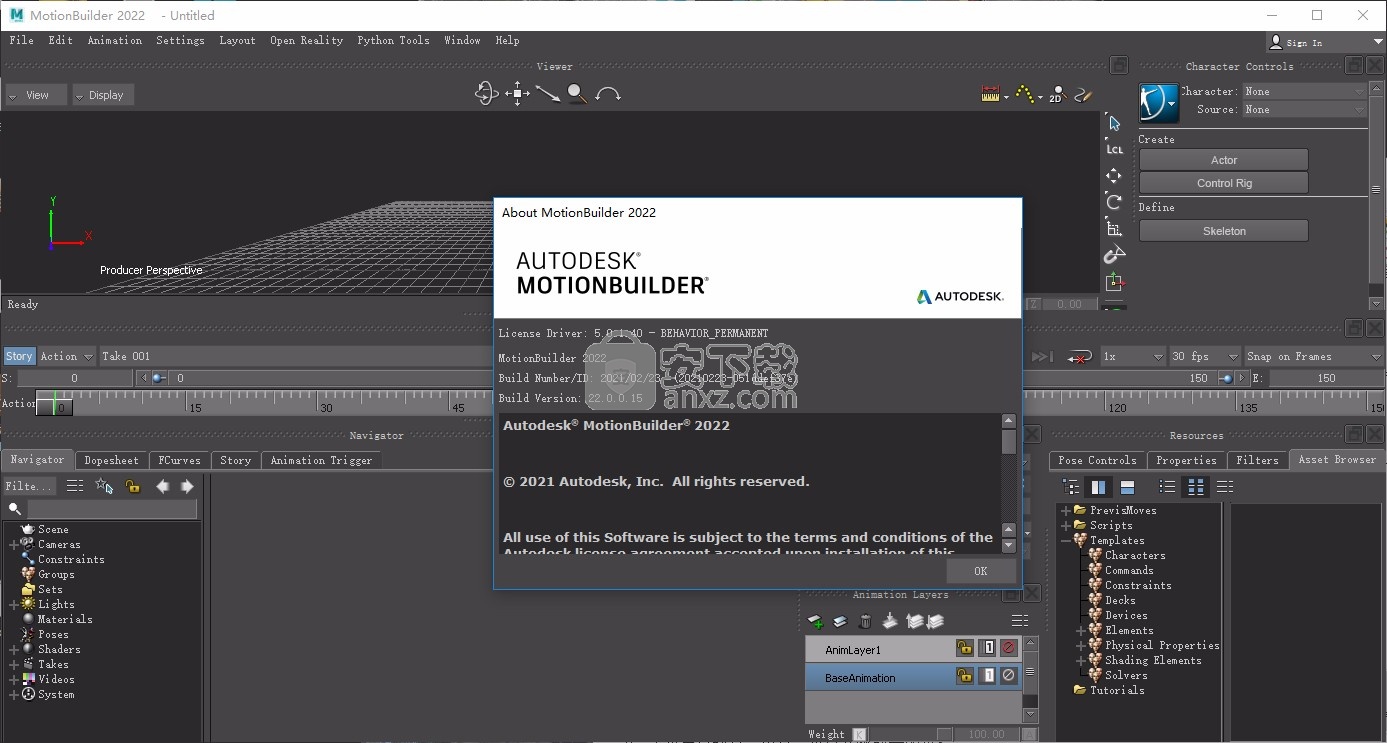Toggle solo on AnimLayer1
Image resolution: width=1387 pixels, height=743 pixels.
(x=988, y=648)
